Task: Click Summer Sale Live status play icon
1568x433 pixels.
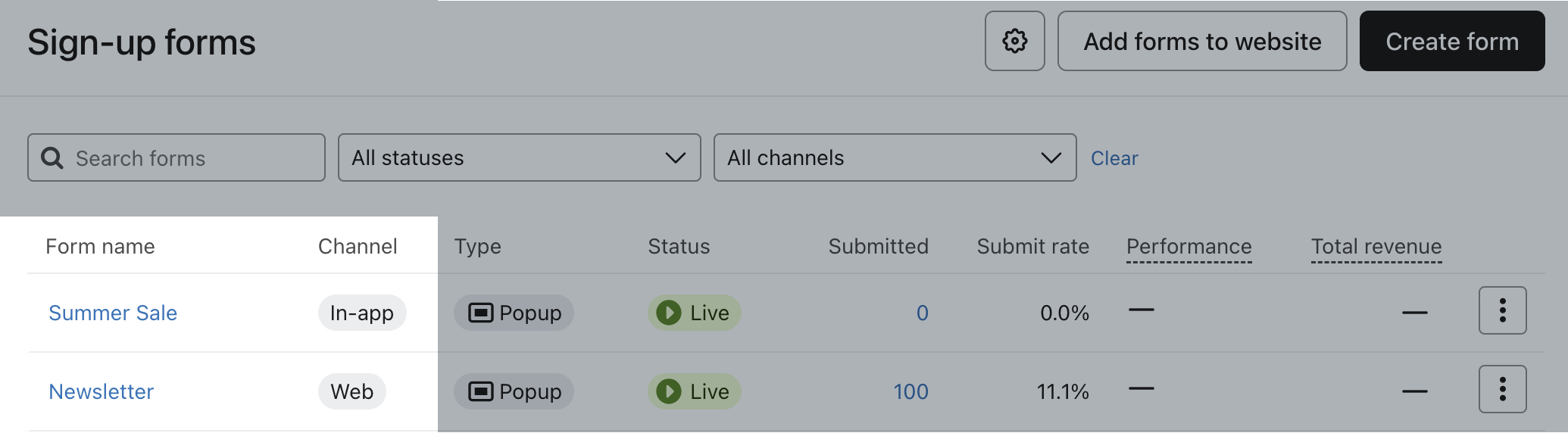Action: click(668, 313)
